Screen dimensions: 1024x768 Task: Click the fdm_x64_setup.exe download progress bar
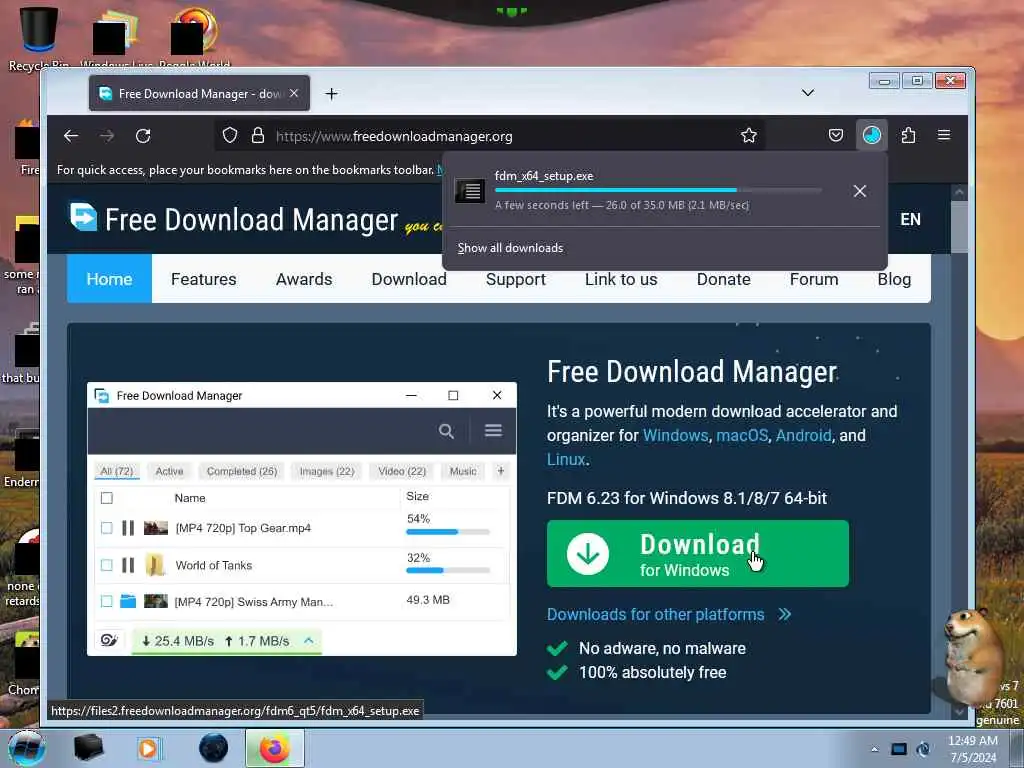[658, 190]
